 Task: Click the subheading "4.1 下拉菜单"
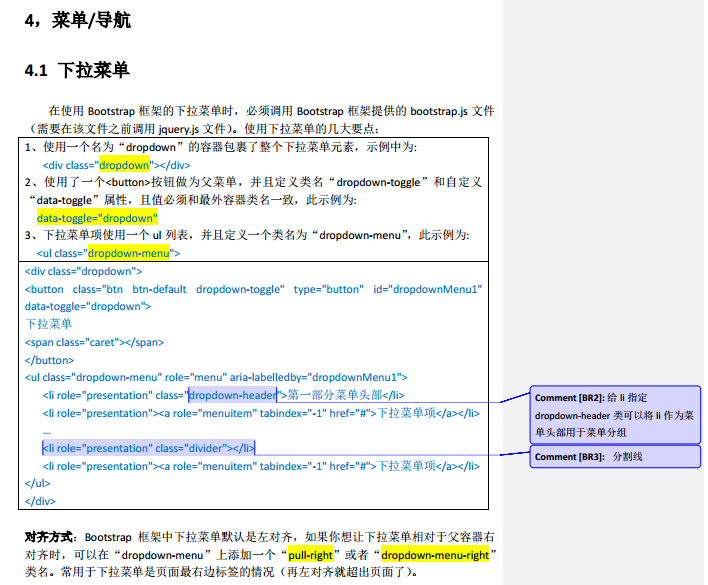[x=77, y=70]
